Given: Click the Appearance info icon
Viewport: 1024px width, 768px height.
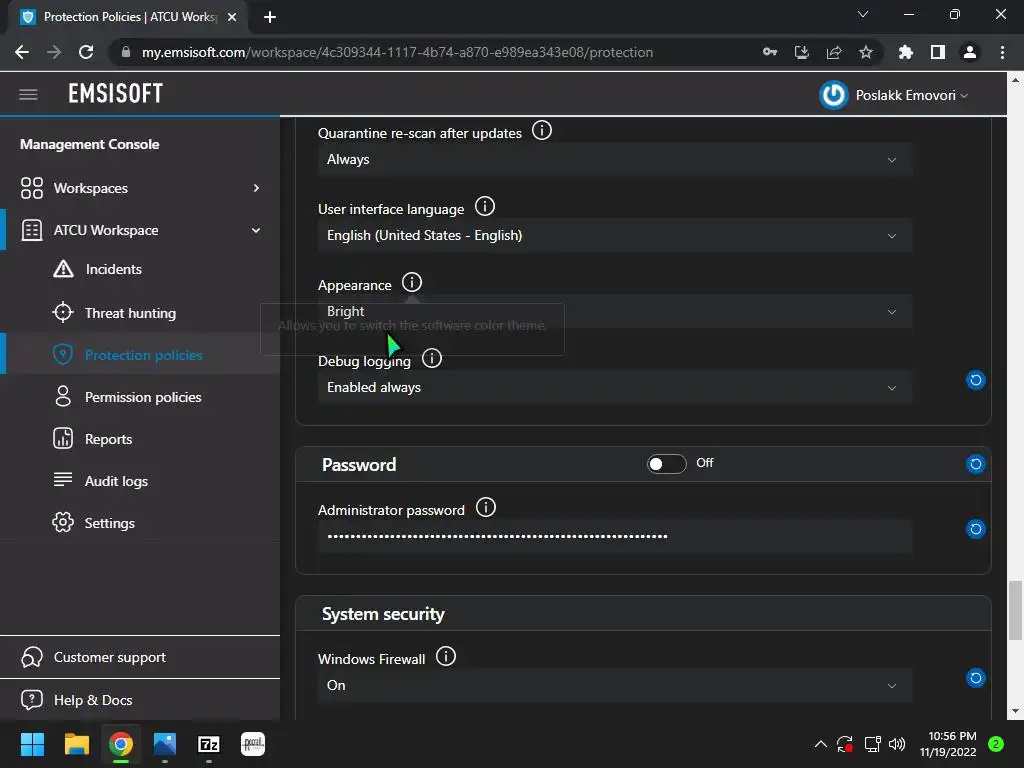Looking at the screenshot, I should pyautogui.click(x=411, y=283).
